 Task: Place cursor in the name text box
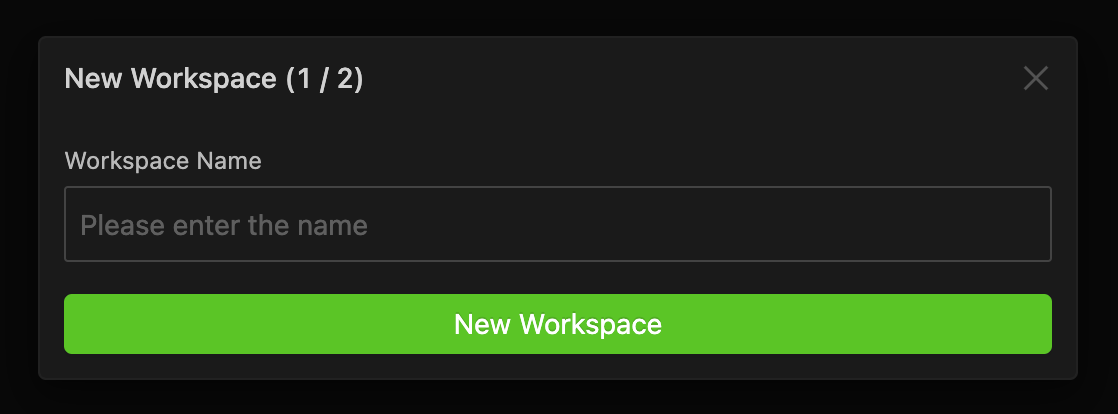tap(557, 224)
